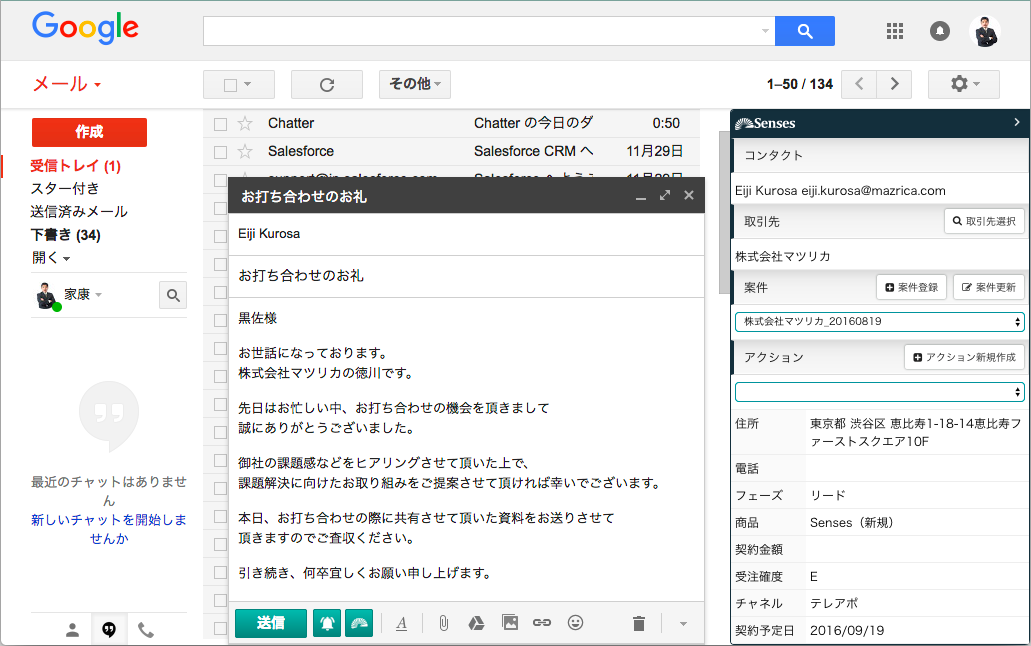
Task: Click the アクション新規作成 button
Action: [965, 357]
